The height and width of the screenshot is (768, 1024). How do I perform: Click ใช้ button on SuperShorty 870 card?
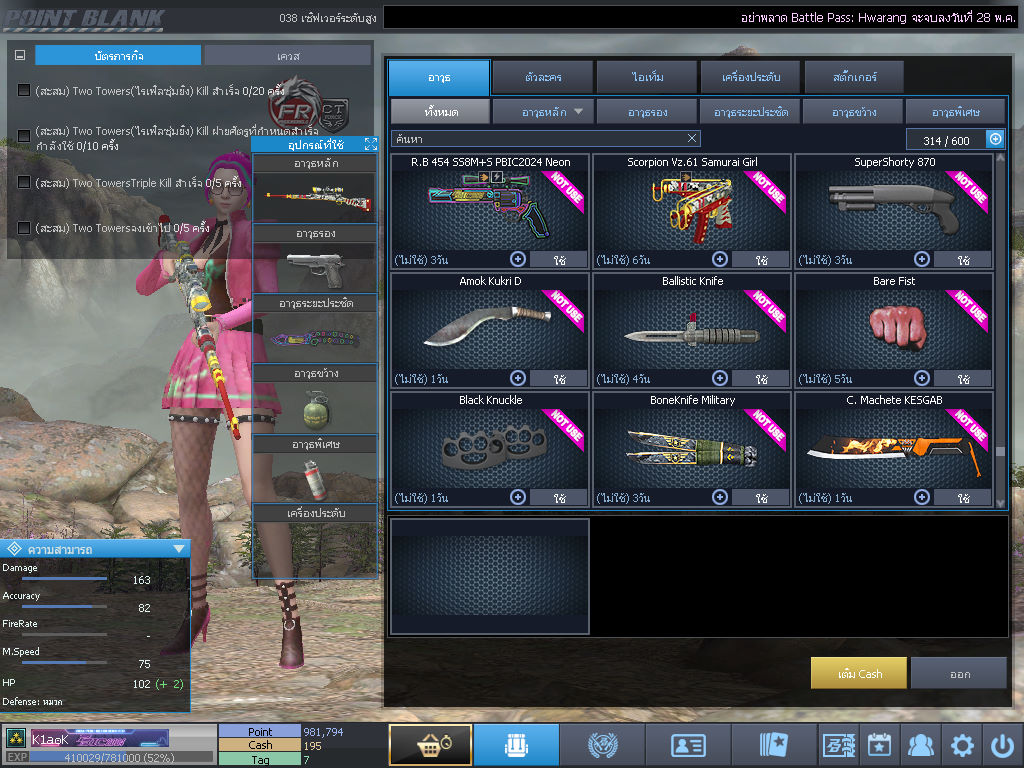(963, 259)
